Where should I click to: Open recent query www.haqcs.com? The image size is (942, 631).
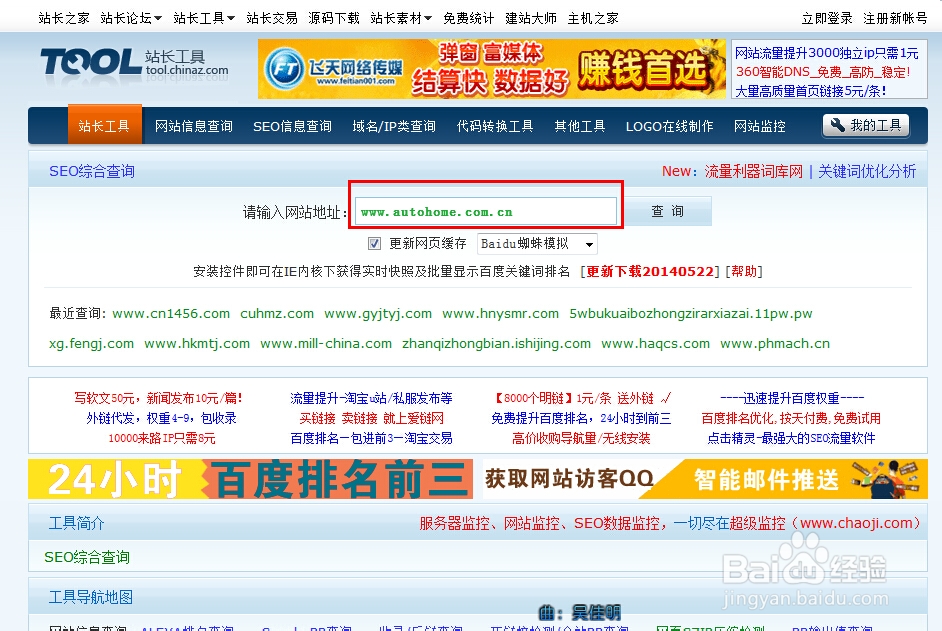pos(655,344)
